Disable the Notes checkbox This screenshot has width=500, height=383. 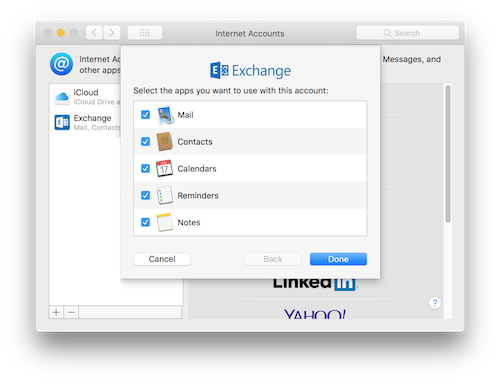tap(145, 222)
